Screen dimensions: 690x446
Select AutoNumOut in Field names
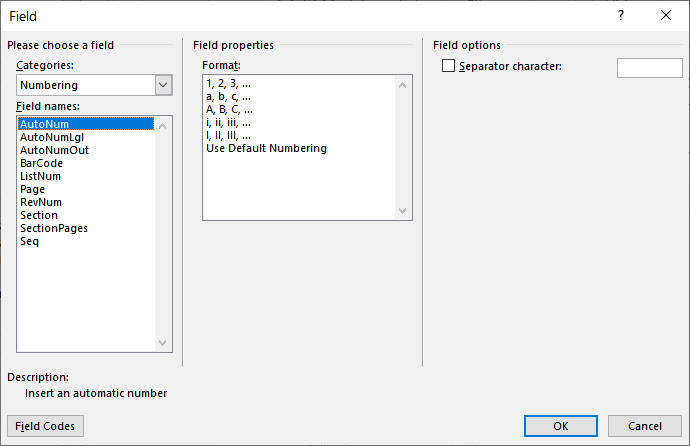point(54,150)
